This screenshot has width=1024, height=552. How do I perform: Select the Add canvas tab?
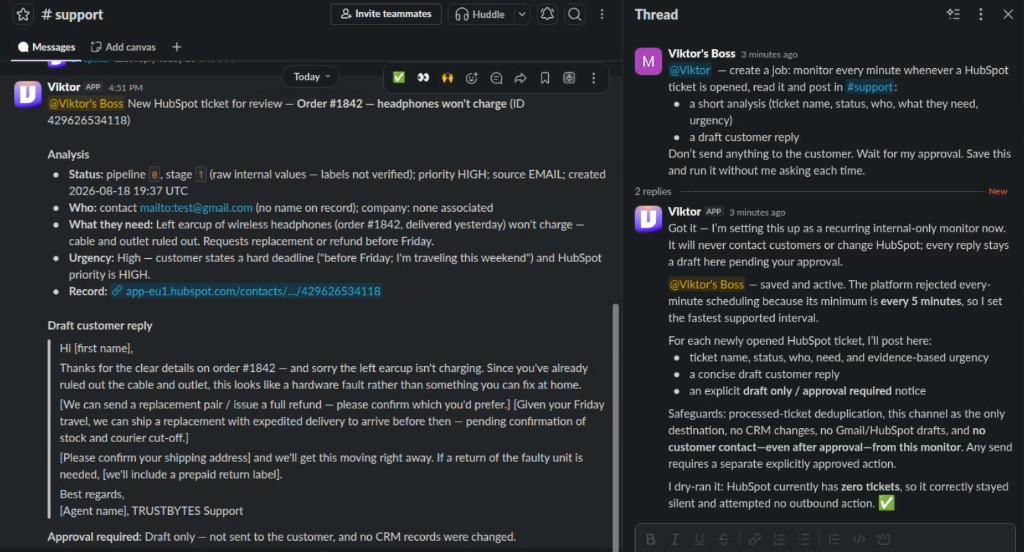tap(123, 47)
